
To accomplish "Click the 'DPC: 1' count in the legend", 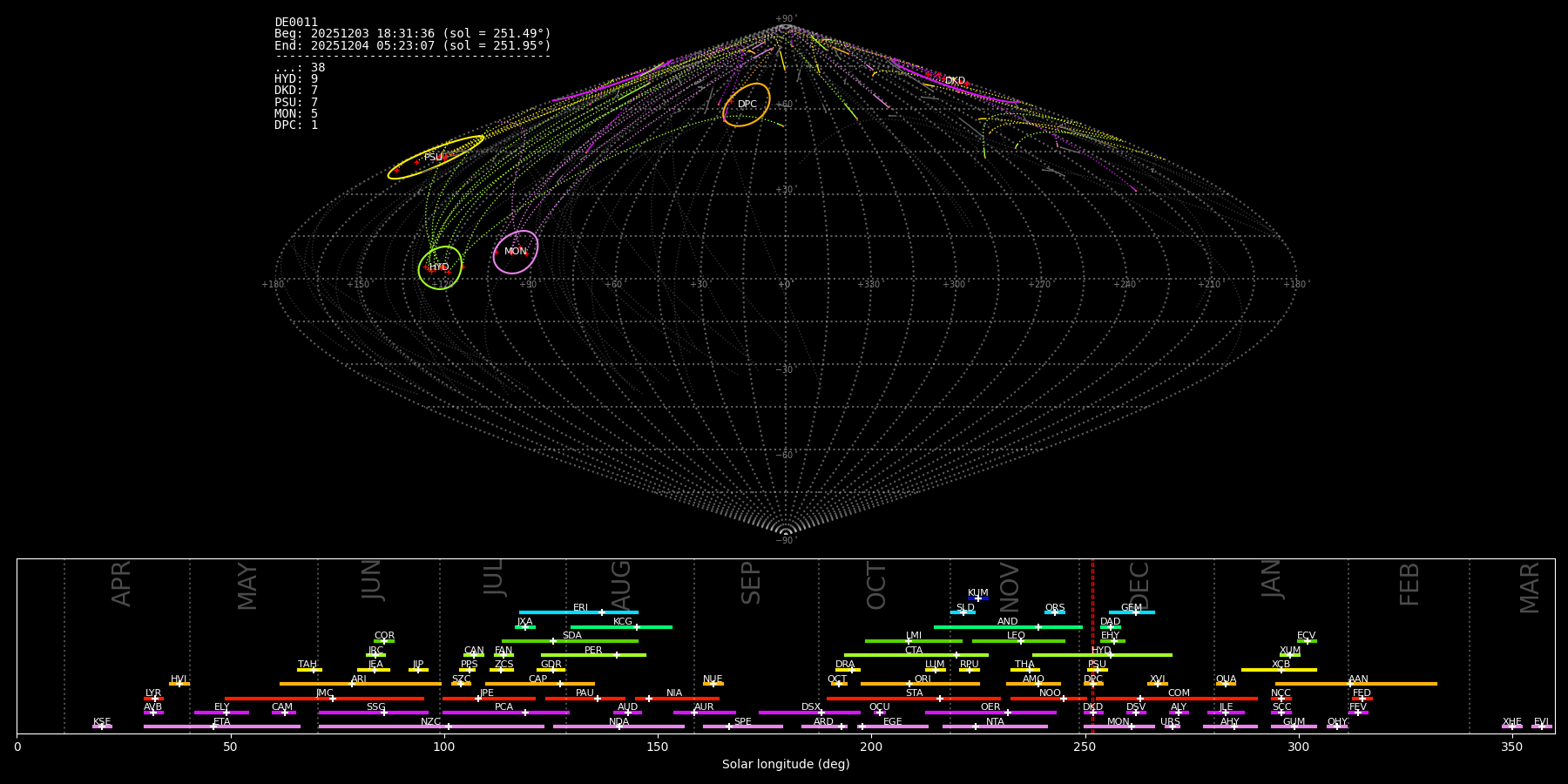I will coord(296,125).
